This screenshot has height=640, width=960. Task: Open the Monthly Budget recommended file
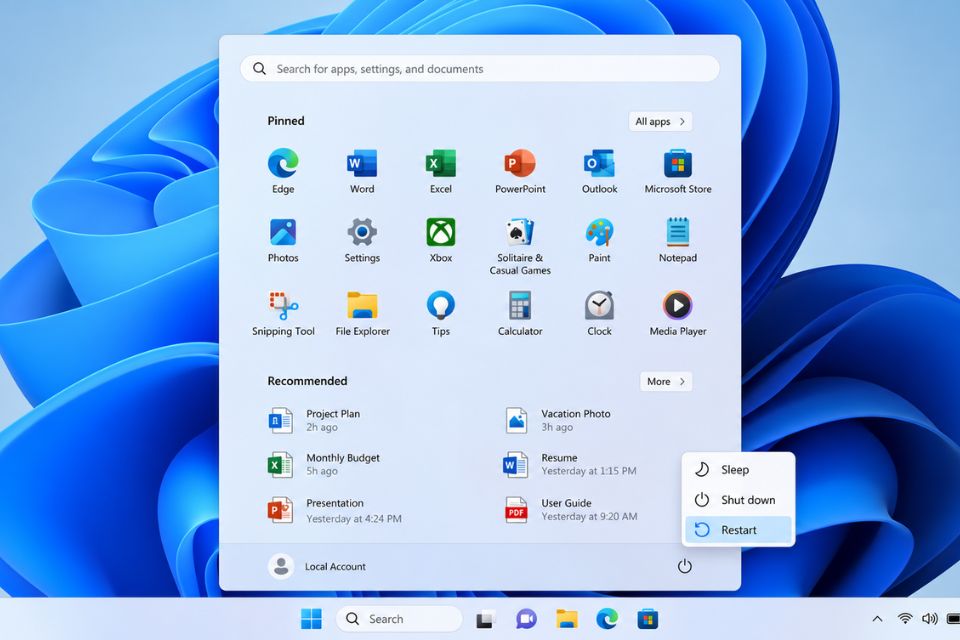[324, 464]
